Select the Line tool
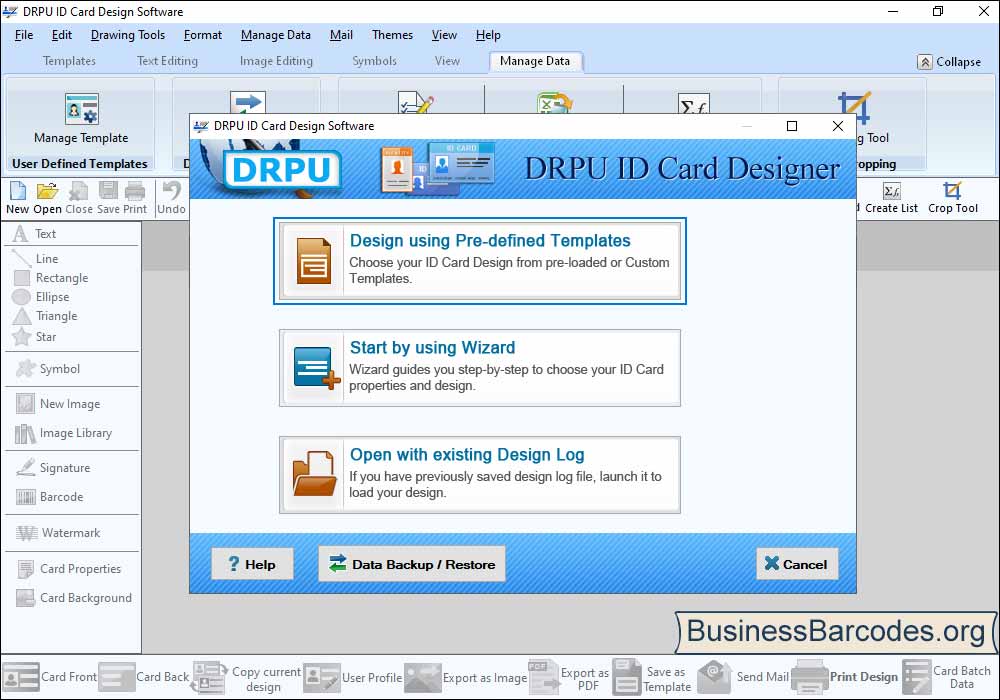Viewport: 1000px width, 700px height. (x=36, y=259)
